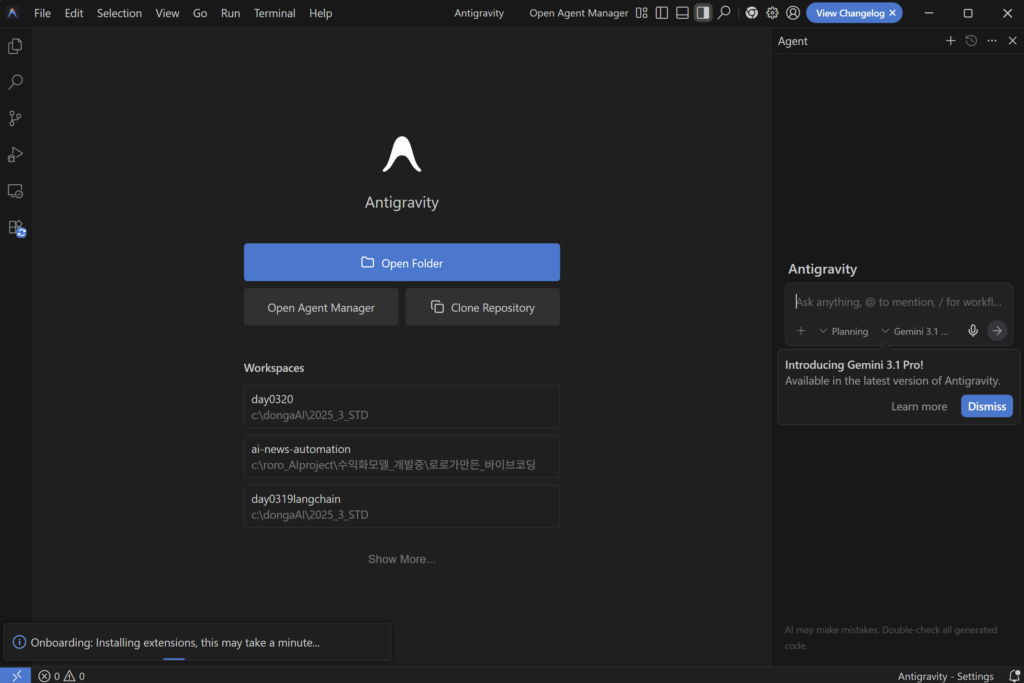Open notifications bell in status bar

pyautogui.click(x=1014, y=676)
